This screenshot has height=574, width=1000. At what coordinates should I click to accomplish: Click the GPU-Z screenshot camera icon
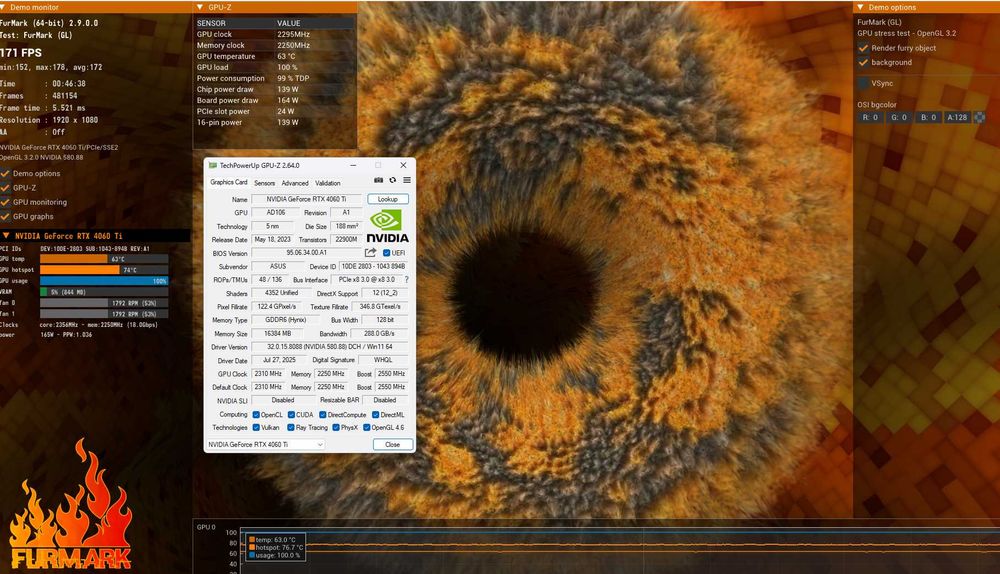(378, 180)
